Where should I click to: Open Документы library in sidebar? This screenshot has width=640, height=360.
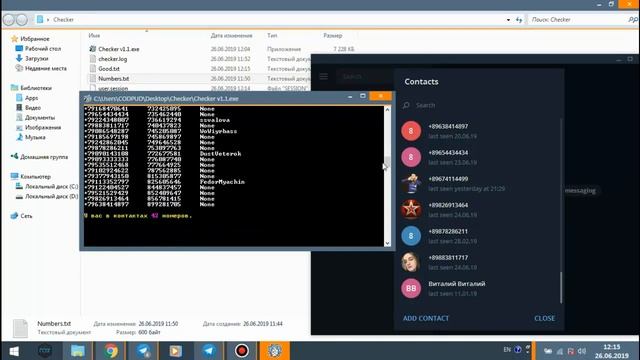coord(40,118)
